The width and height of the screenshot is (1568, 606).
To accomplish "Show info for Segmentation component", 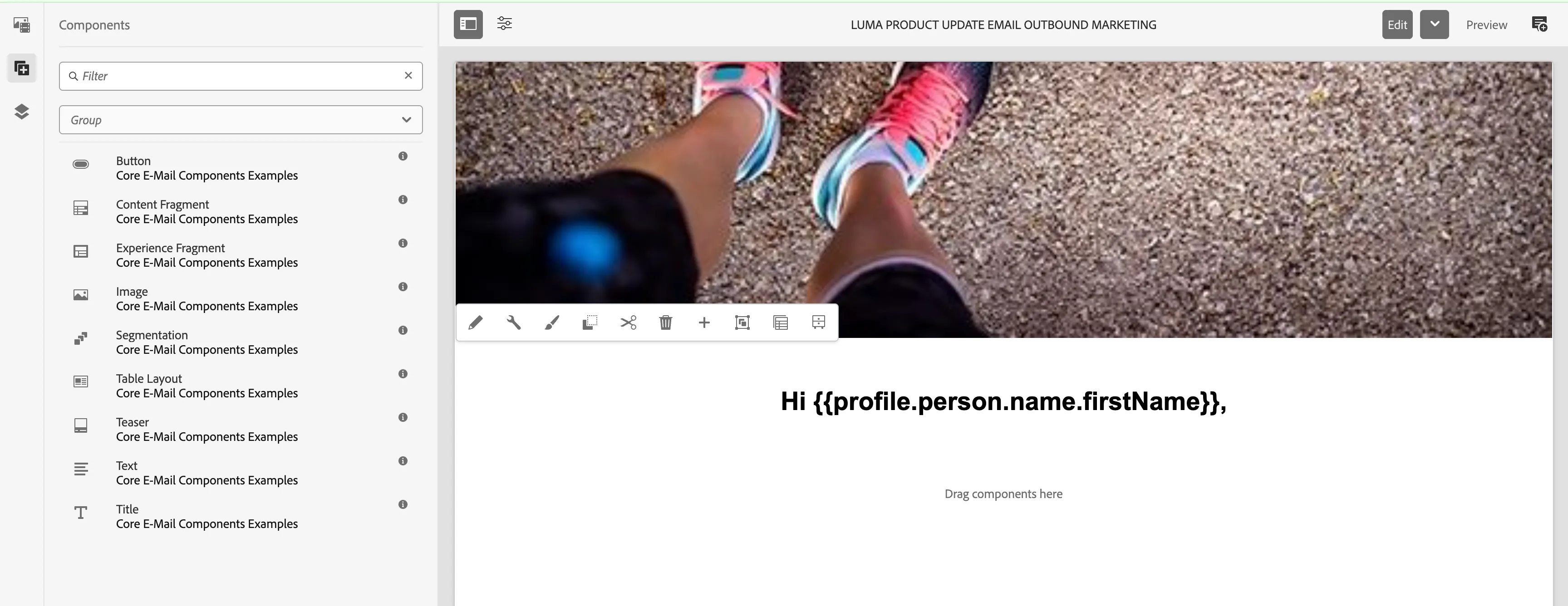I will pyautogui.click(x=403, y=330).
